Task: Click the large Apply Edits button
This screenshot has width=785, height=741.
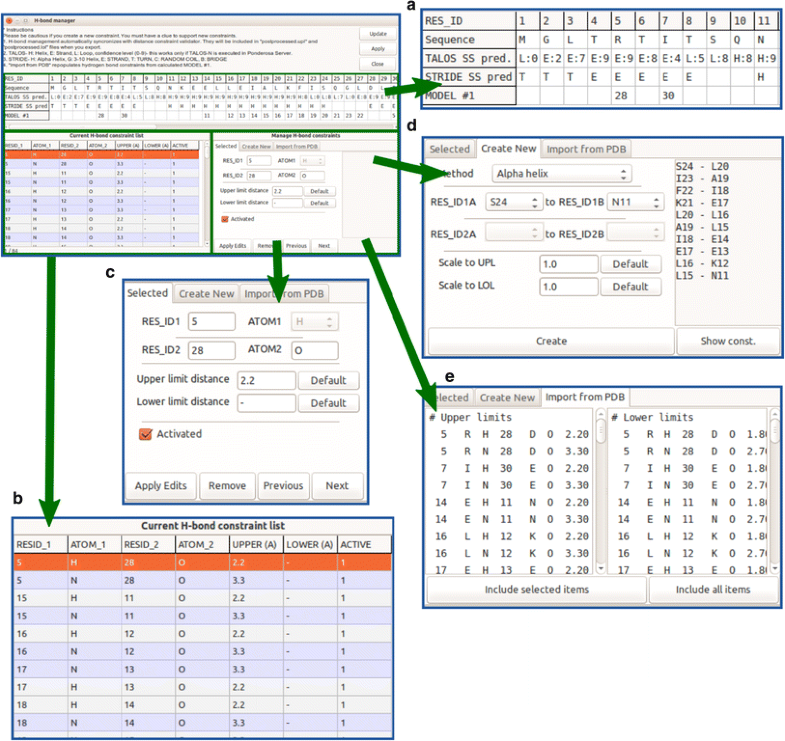Action: pos(161,486)
